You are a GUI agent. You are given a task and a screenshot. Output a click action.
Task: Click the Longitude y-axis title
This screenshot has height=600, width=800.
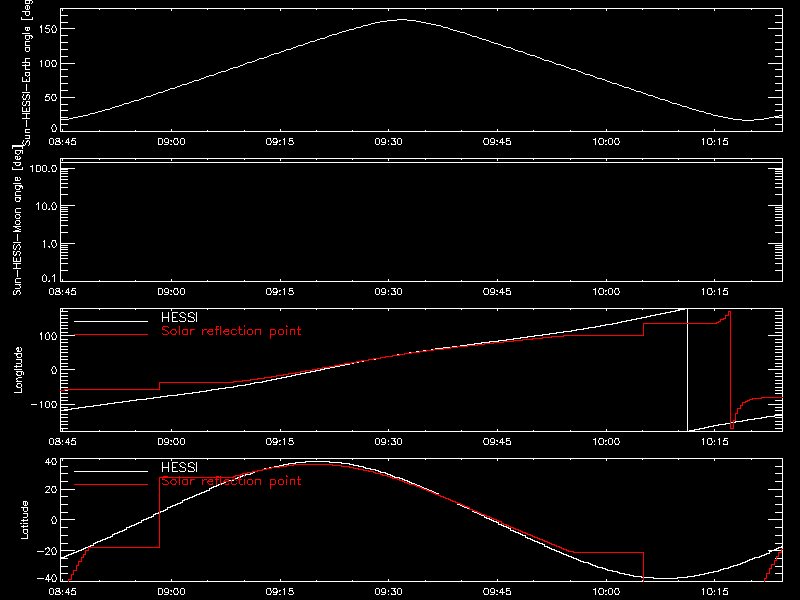(18, 370)
